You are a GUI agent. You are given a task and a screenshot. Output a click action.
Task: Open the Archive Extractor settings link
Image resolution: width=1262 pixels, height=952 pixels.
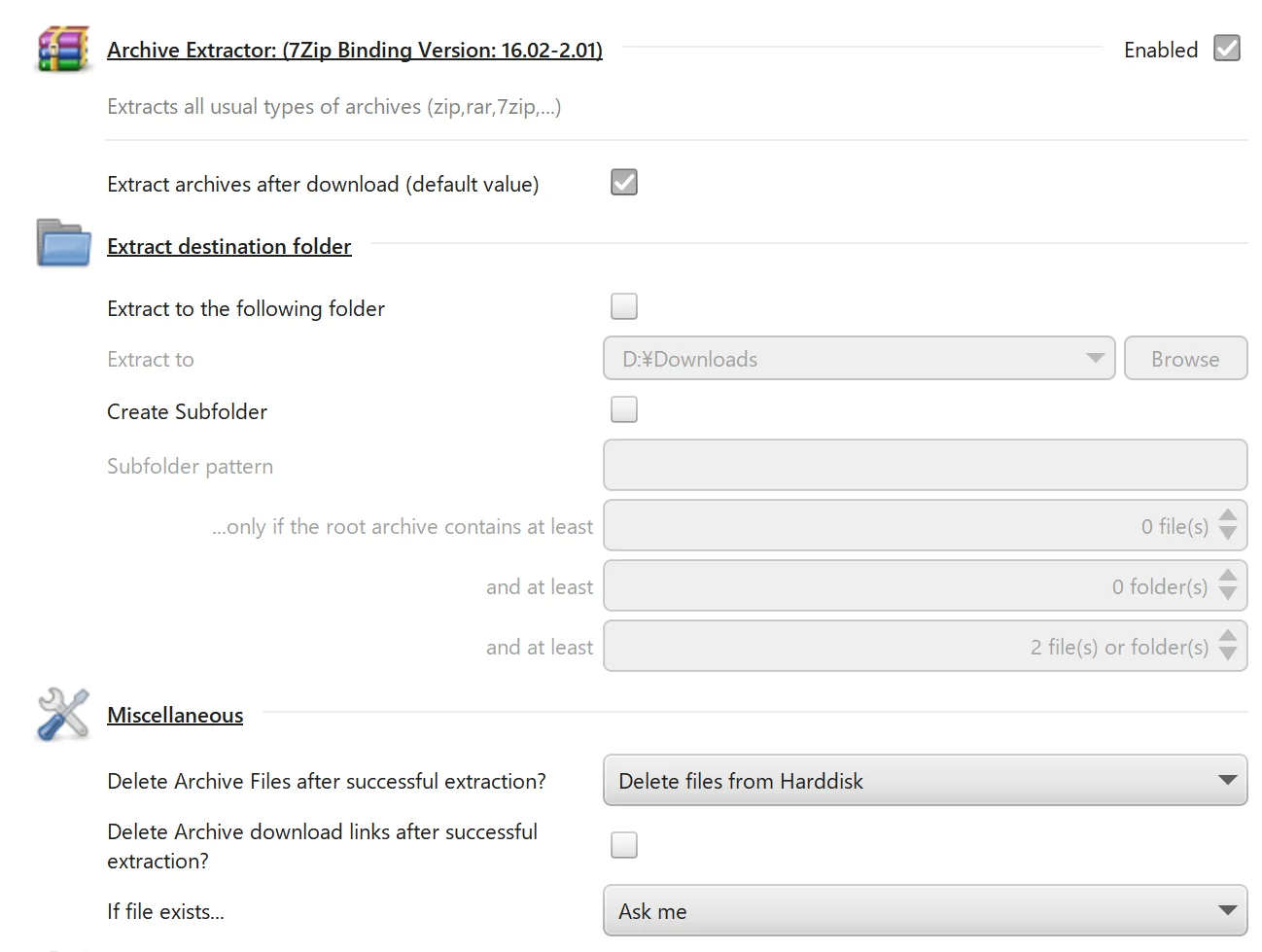pos(354,50)
